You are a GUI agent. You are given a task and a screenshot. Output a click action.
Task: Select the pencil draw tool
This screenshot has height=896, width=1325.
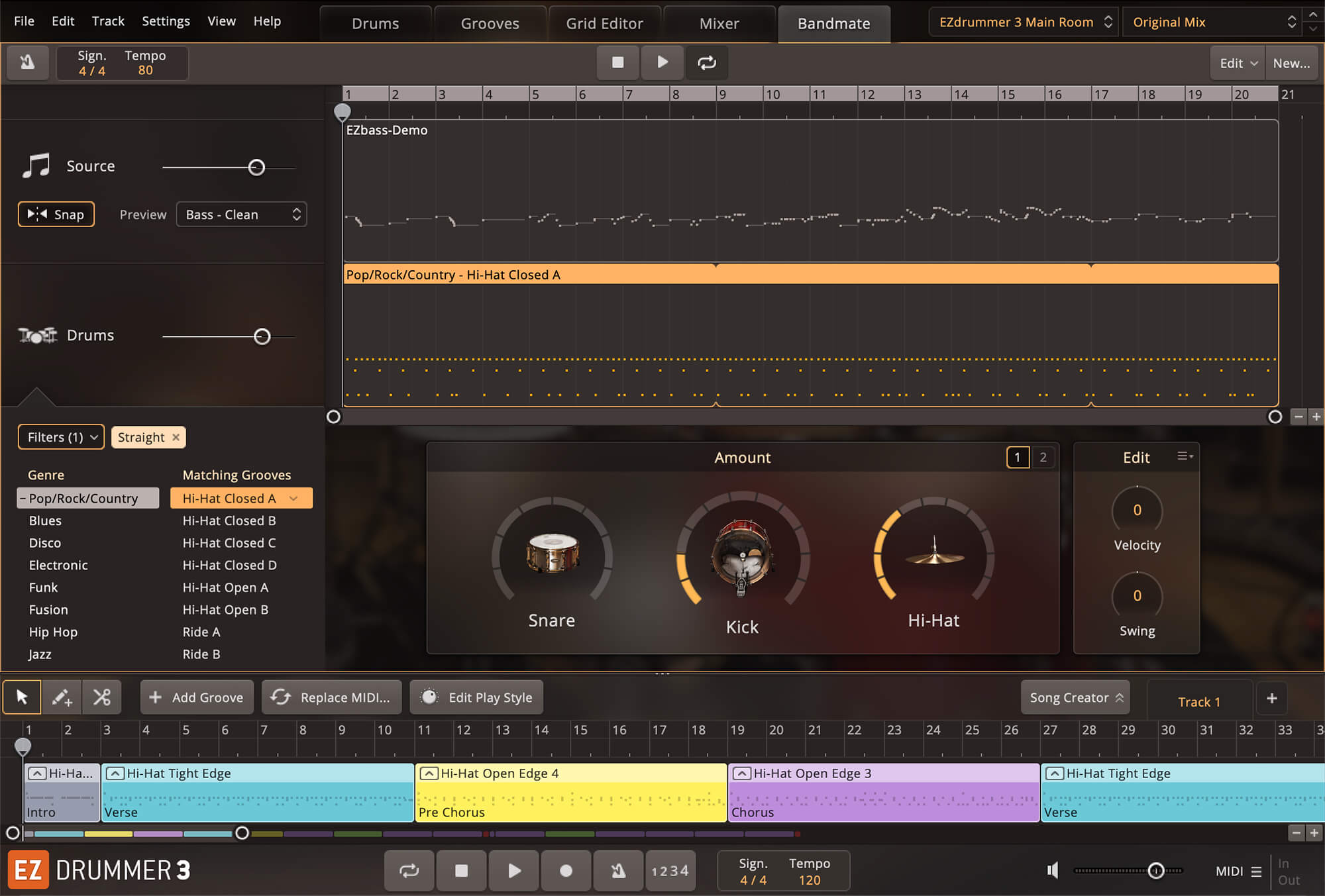pos(62,697)
